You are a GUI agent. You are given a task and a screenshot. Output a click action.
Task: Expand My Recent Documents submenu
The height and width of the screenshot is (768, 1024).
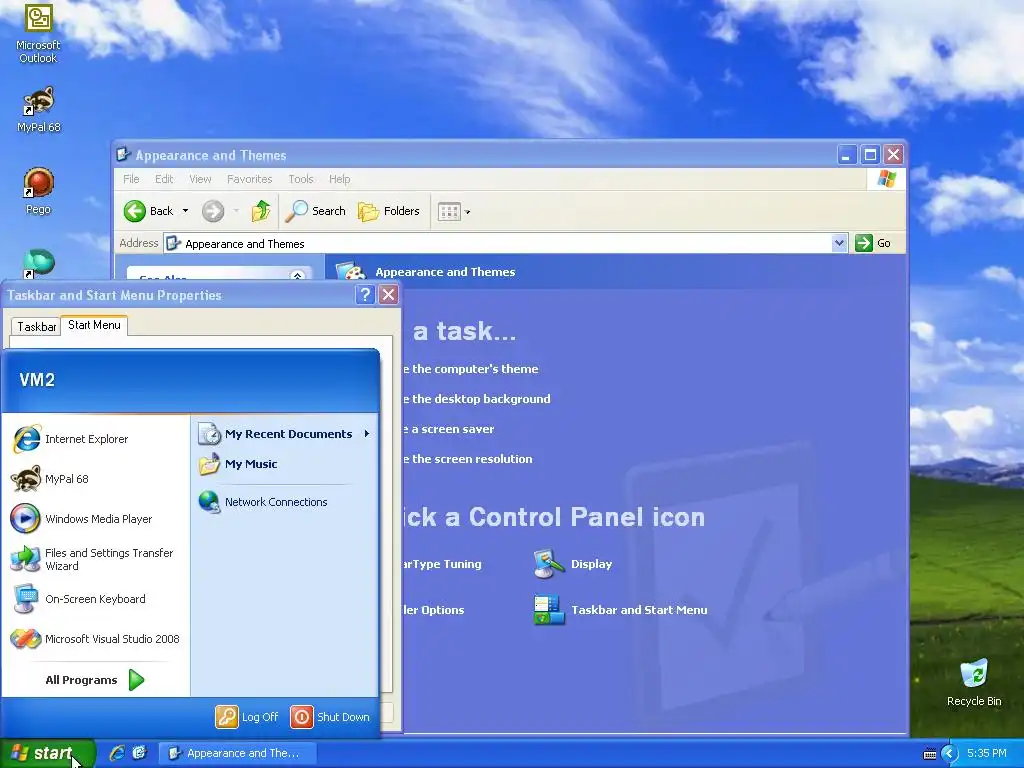(285, 434)
